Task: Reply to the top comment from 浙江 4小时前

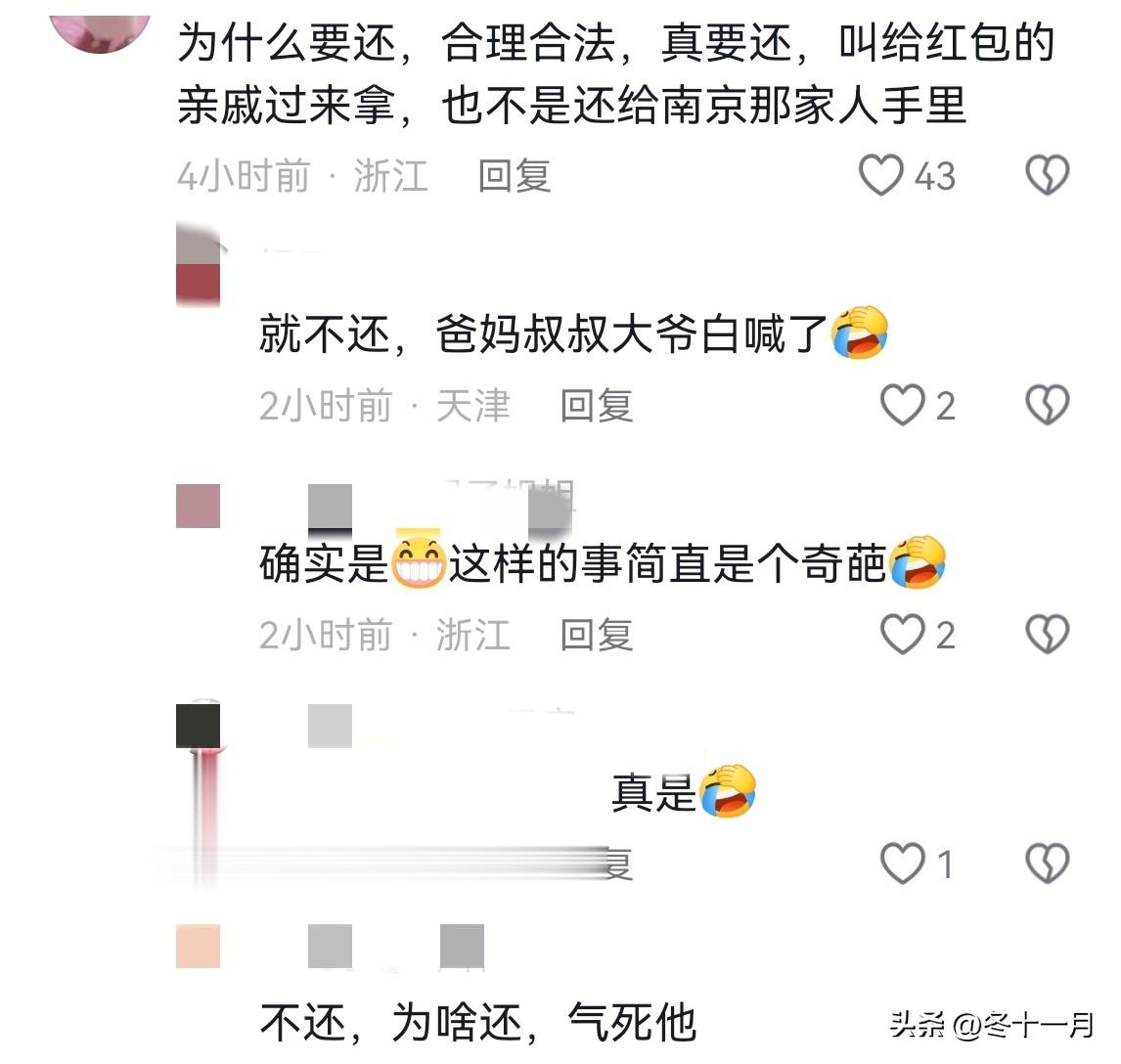Action: [514, 176]
